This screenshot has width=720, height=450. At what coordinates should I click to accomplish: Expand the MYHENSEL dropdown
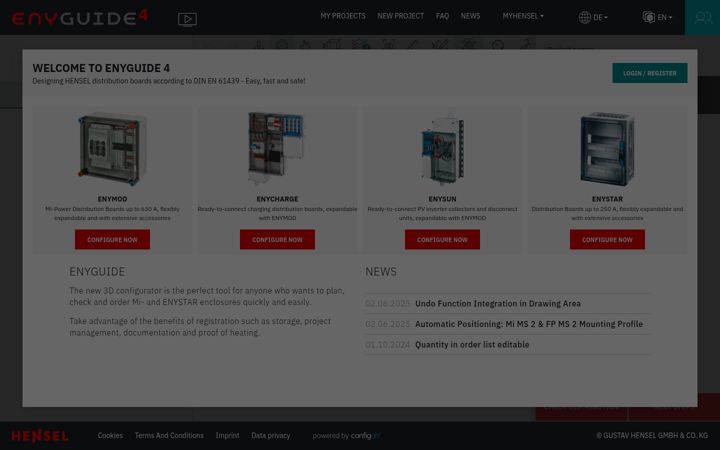tap(523, 16)
